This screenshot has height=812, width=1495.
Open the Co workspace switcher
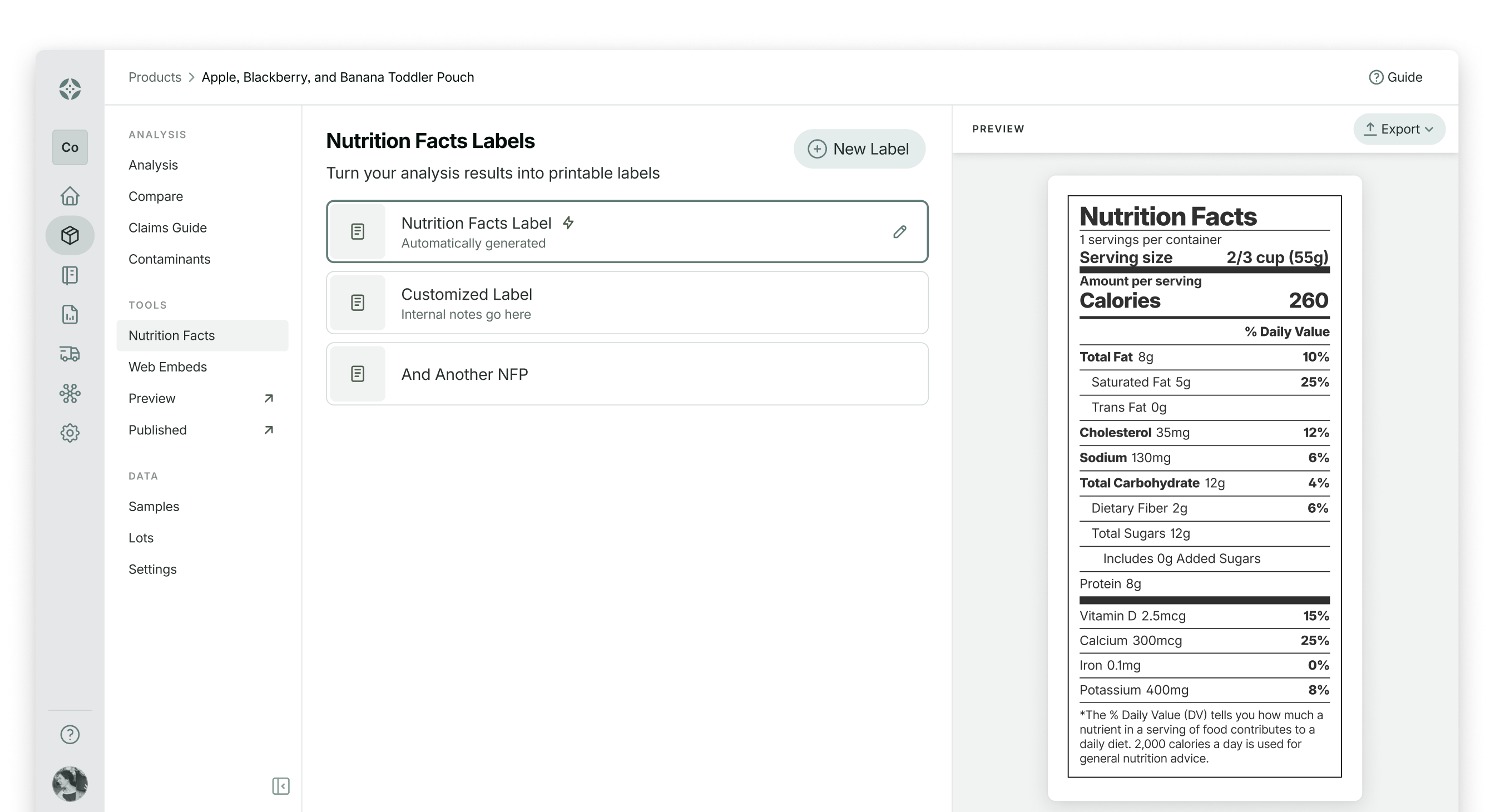[70, 147]
